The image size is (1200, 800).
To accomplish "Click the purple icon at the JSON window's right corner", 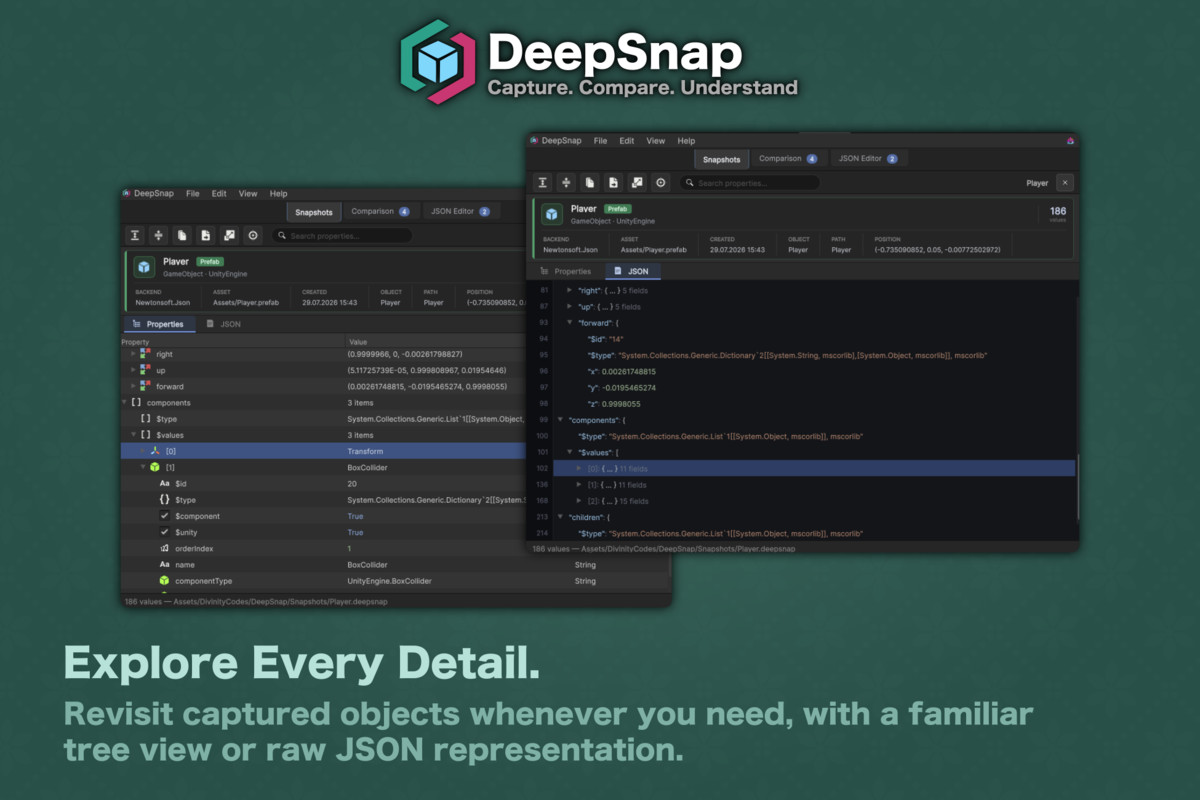I will tap(1070, 141).
